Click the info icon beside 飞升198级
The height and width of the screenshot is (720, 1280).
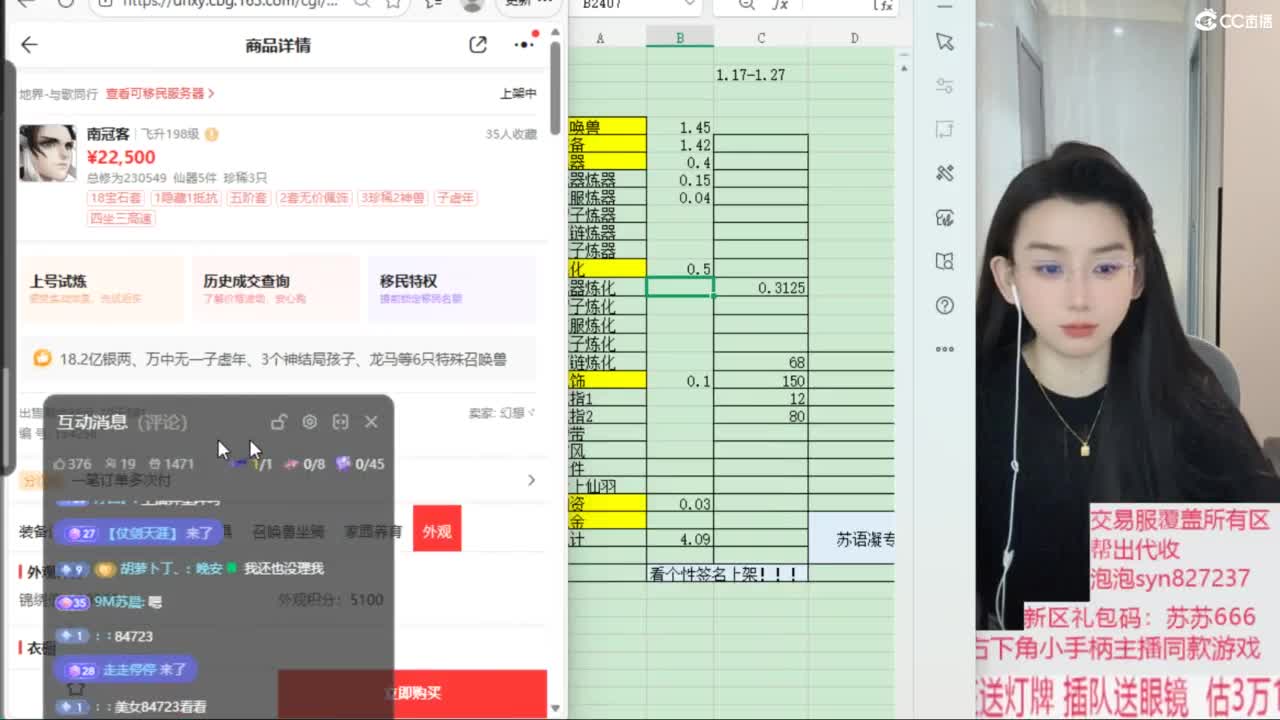[212, 134]
